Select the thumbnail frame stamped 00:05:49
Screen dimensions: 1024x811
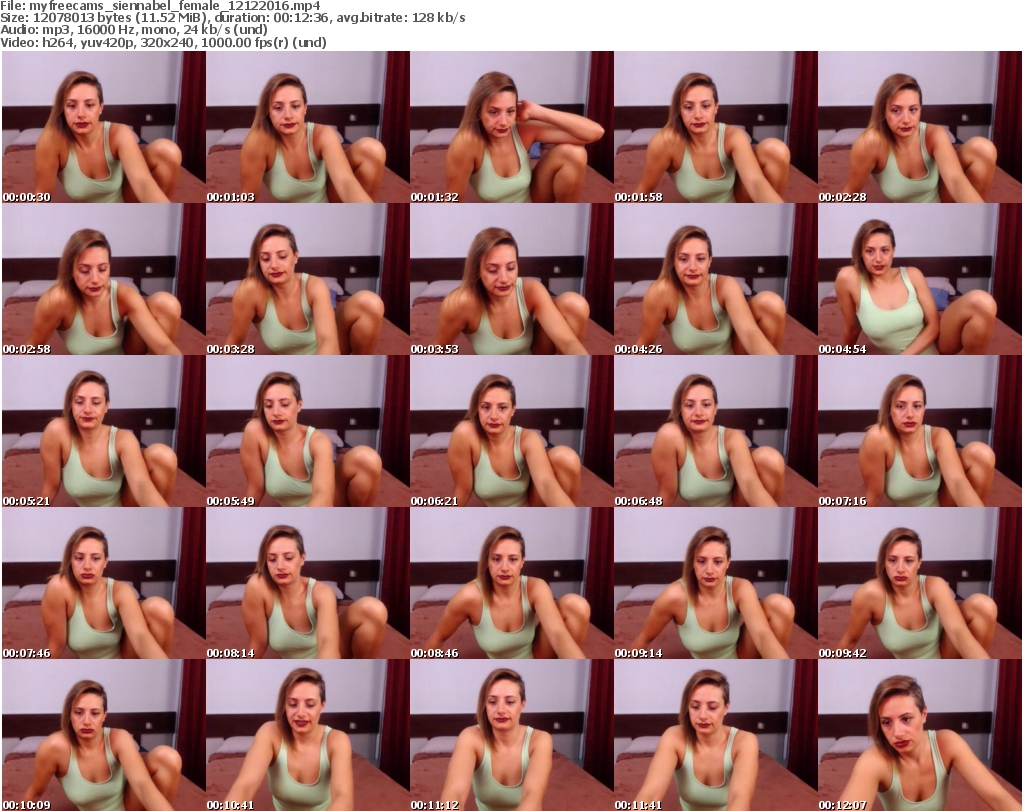point(308,431)
